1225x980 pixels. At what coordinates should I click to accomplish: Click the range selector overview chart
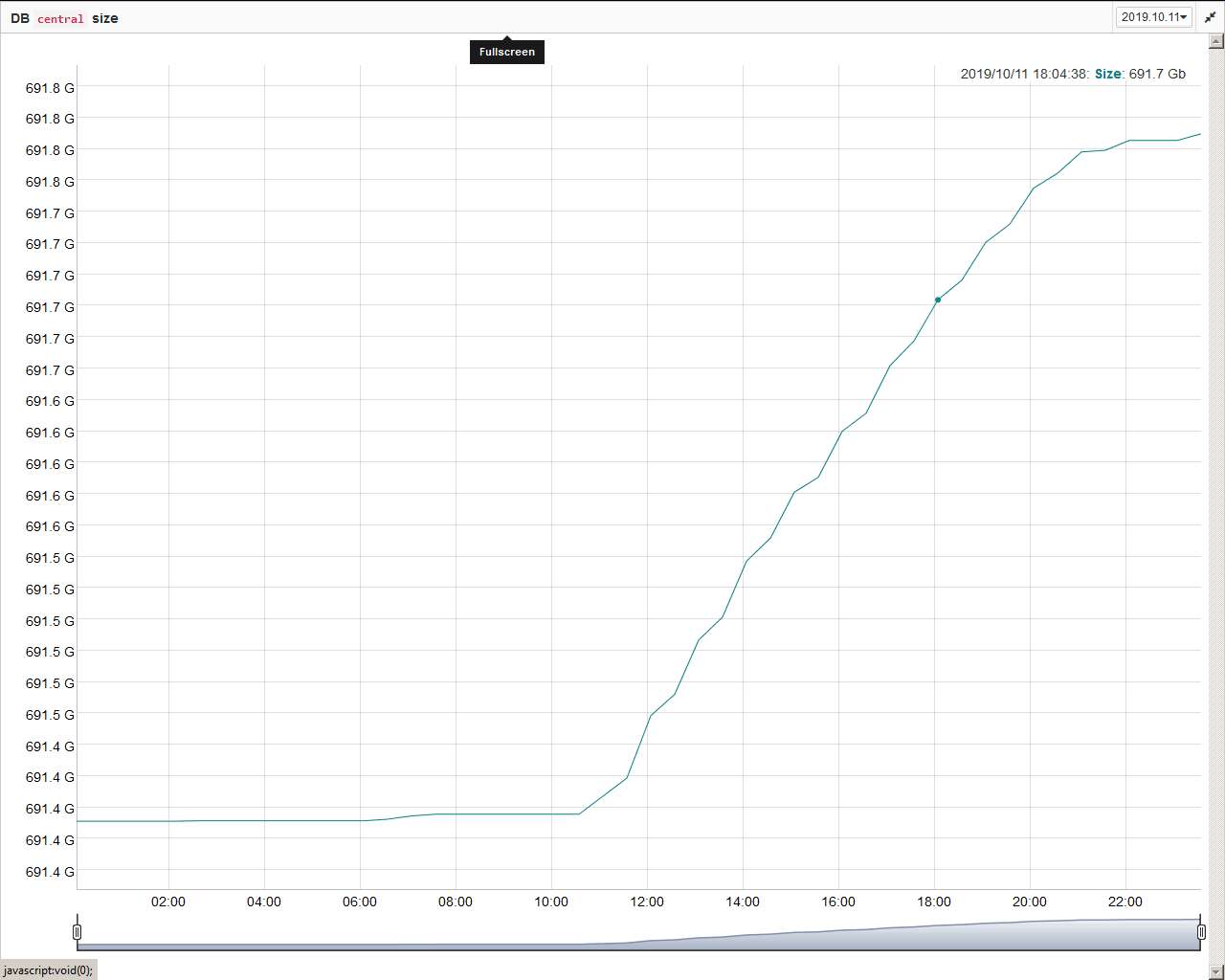click(639, 934)
